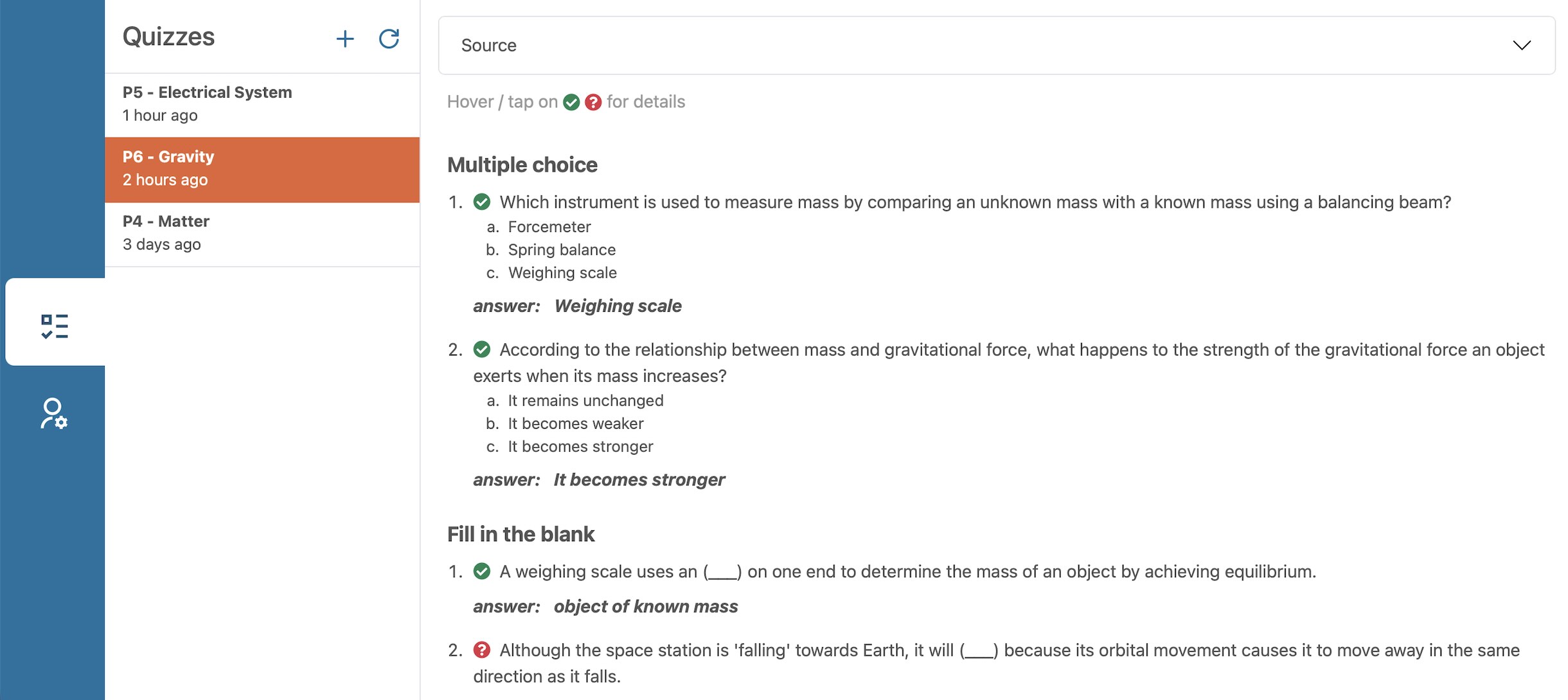Click the refresh quizzes icon
Viewport: 1568px width, 700px height.
pos(389,39)
